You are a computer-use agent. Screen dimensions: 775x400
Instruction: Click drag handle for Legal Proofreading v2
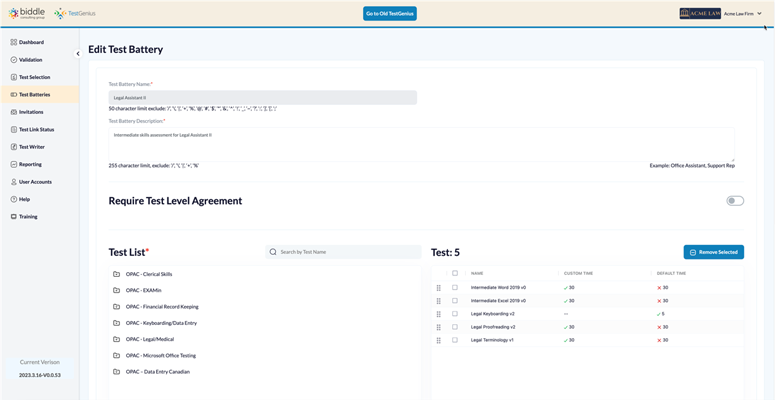438,327
